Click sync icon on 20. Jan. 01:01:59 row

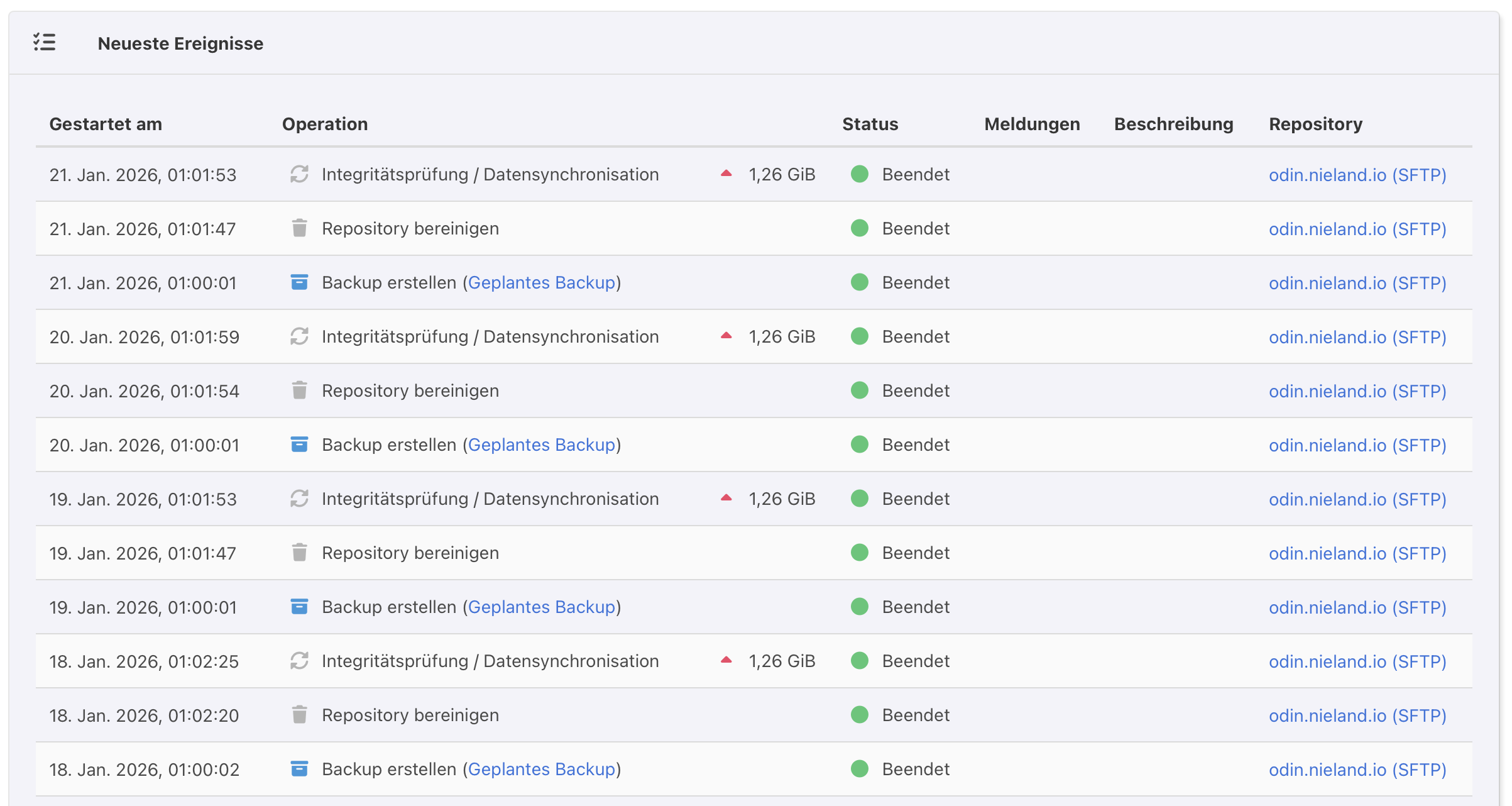click(299, 336)
